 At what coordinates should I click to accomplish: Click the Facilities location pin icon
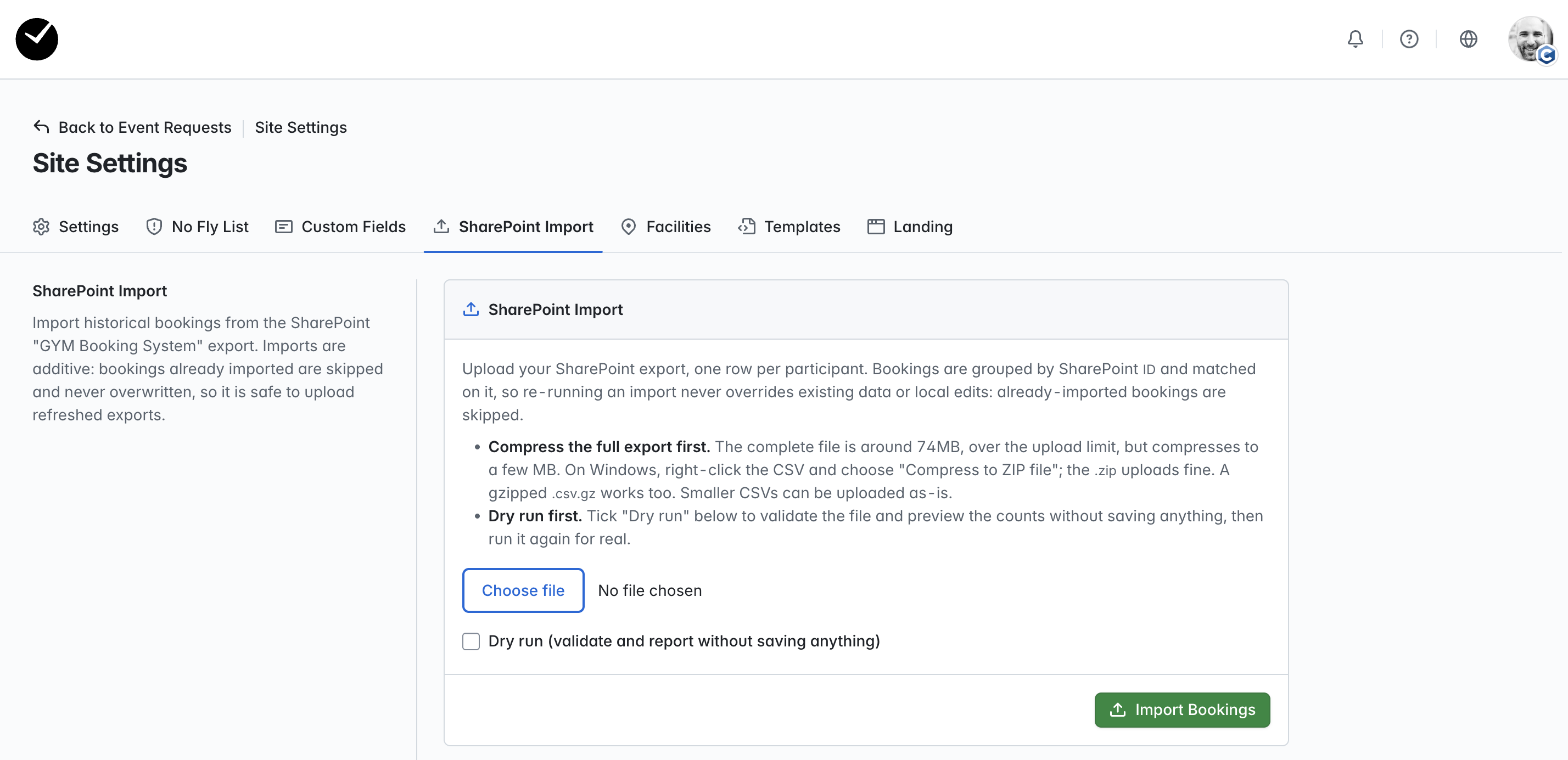point(628,227)
